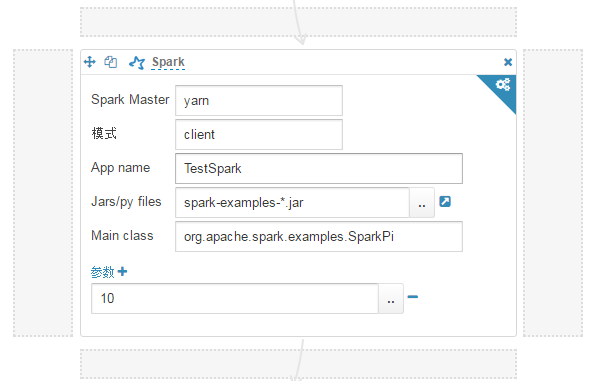Click the Main class field org.apache.spark.examples.SparkPi

pyautogui.click(x=319, y=237)
